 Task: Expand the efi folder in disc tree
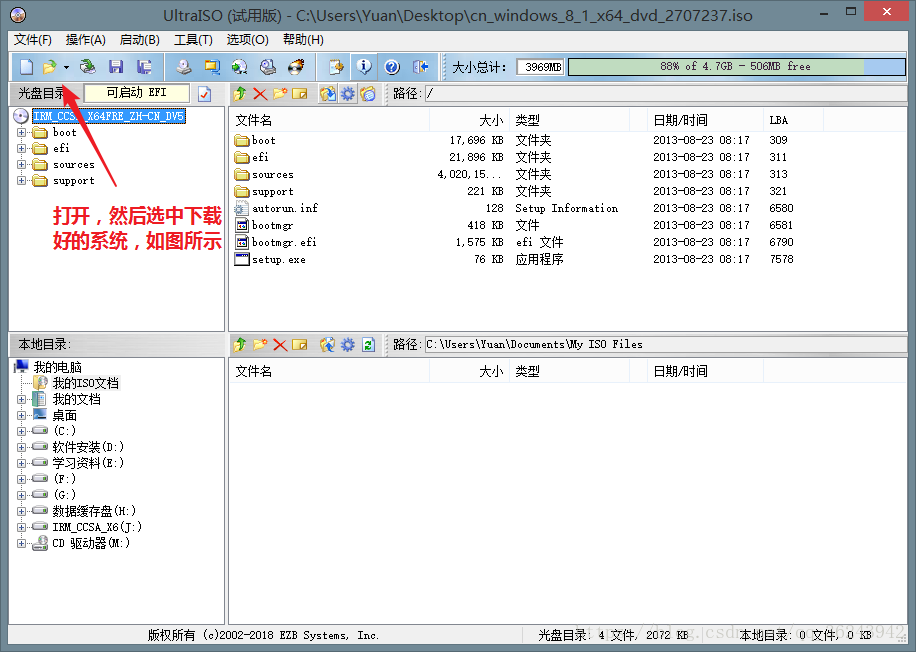(22, 148)
